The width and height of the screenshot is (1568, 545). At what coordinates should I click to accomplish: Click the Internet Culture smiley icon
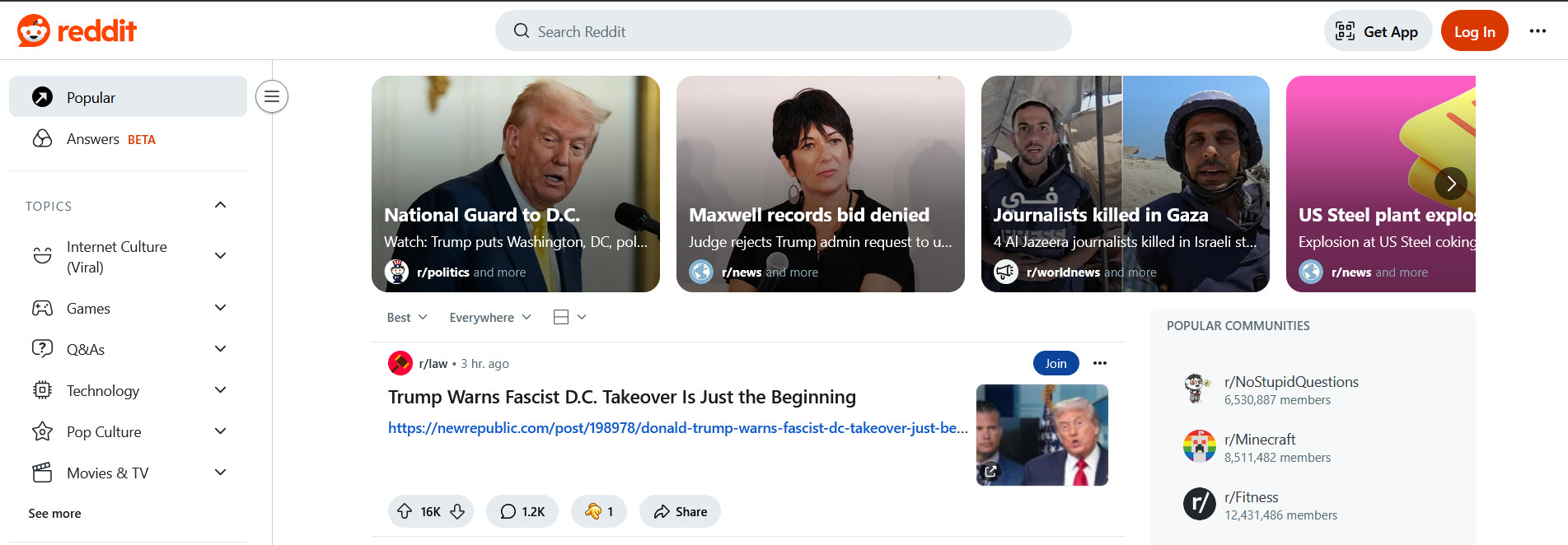pyautogui.click(x=42, y=256)
